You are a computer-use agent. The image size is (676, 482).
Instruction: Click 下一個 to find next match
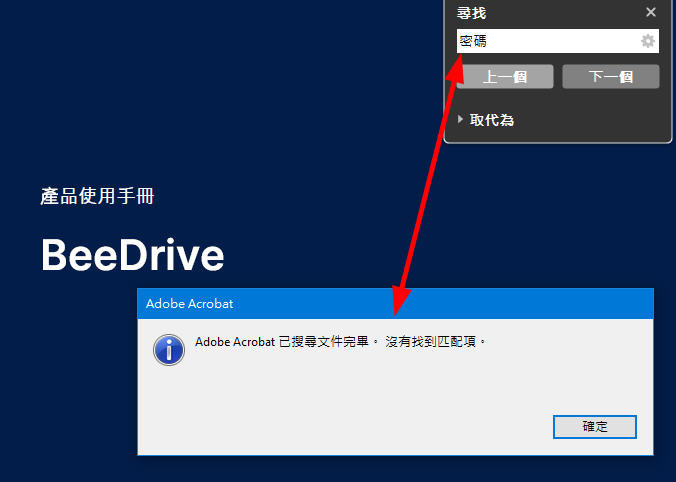pyautogui.click(x=611, y=77)
